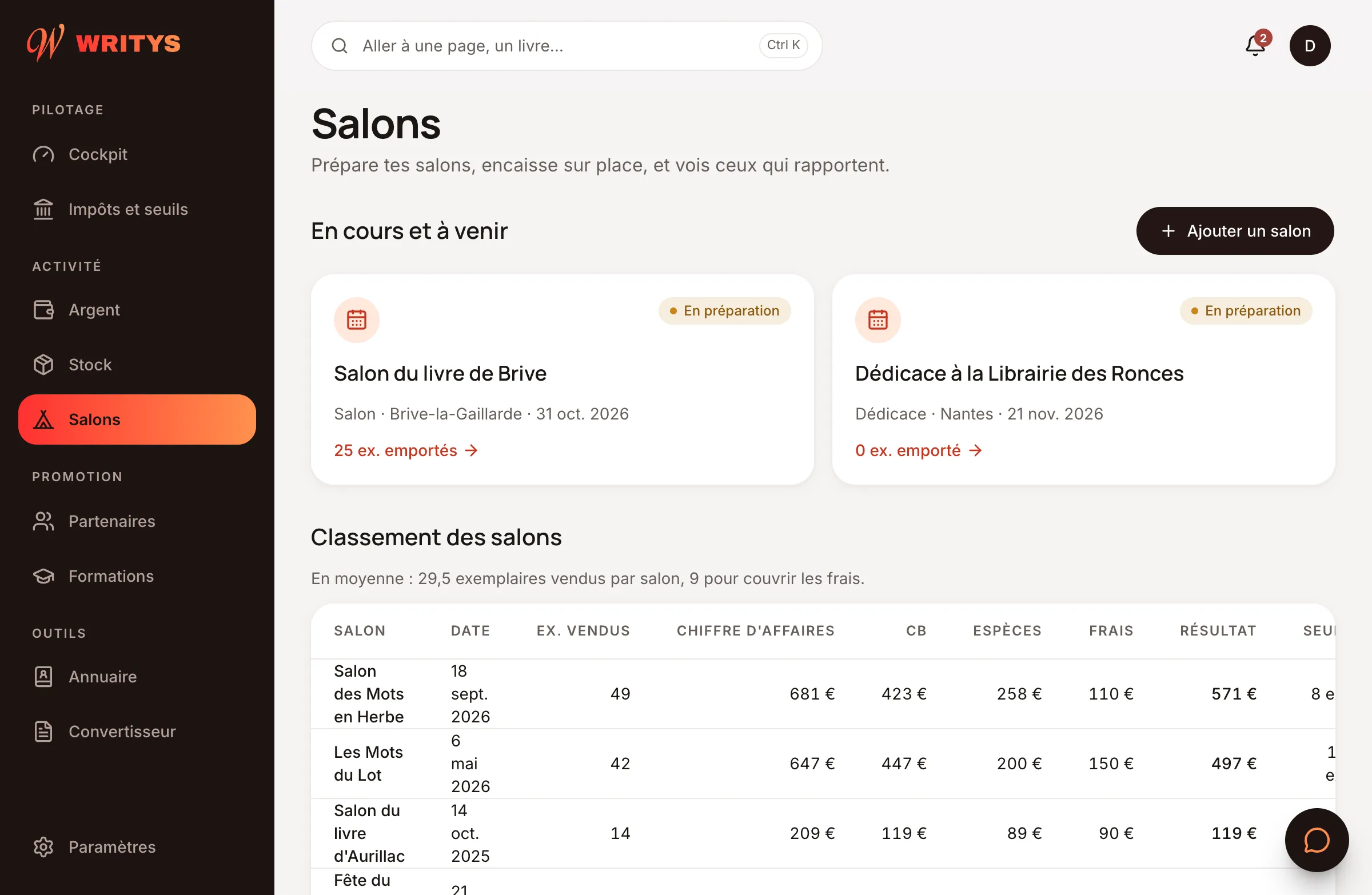Click the 681 € revenue cell

pos(812,694)
